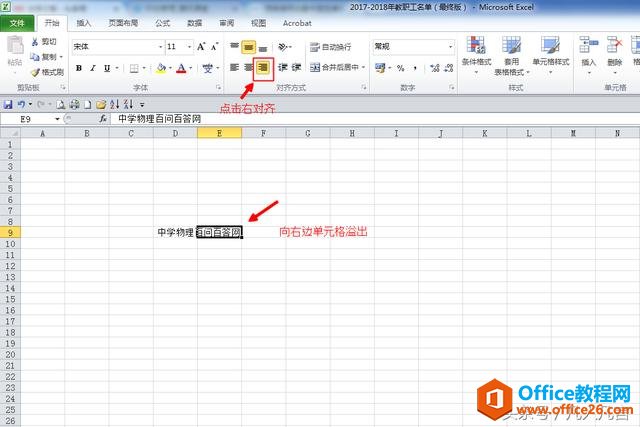Viewport: 640px width, 427px height.
Task: Open print preview quick toolbar icon
Action: click(60, 105)
